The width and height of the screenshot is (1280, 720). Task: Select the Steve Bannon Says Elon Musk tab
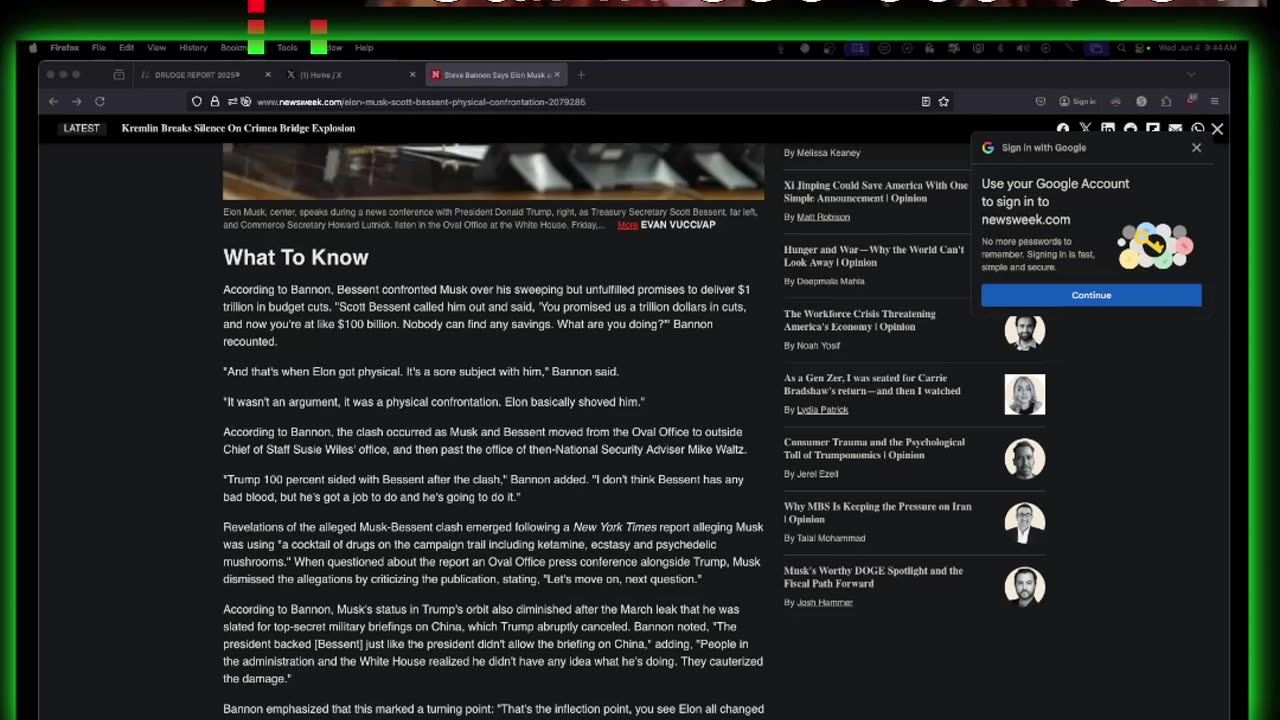point(494,75)
